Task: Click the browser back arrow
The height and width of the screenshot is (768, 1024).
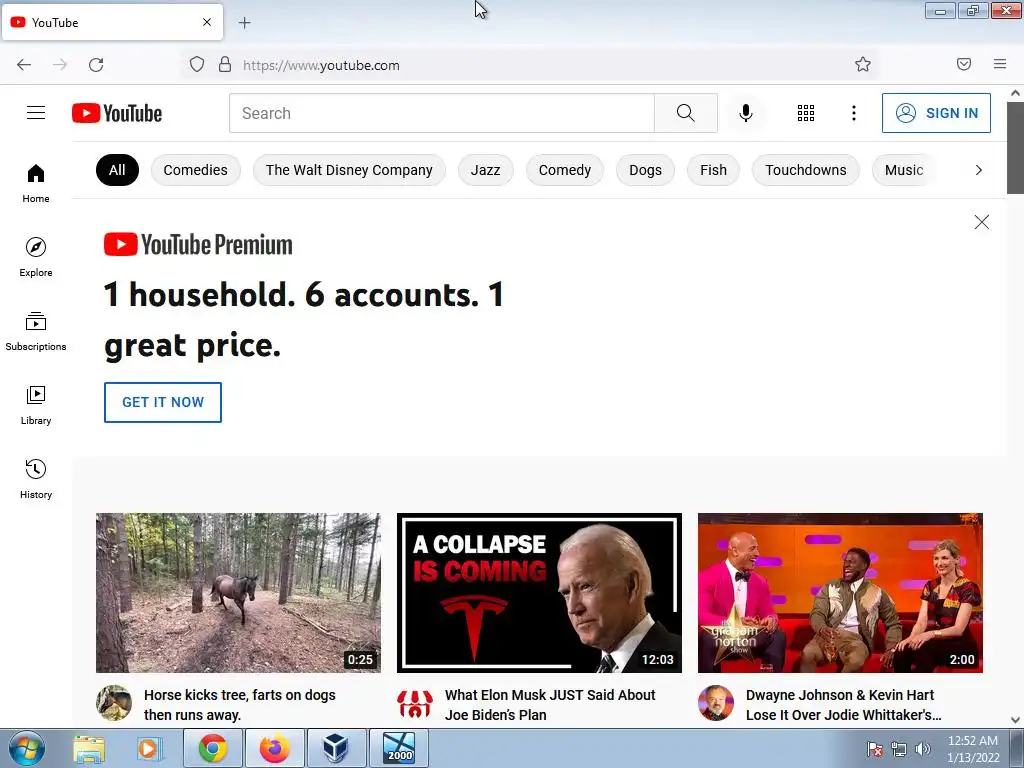Action: click(x=24, y=65)
